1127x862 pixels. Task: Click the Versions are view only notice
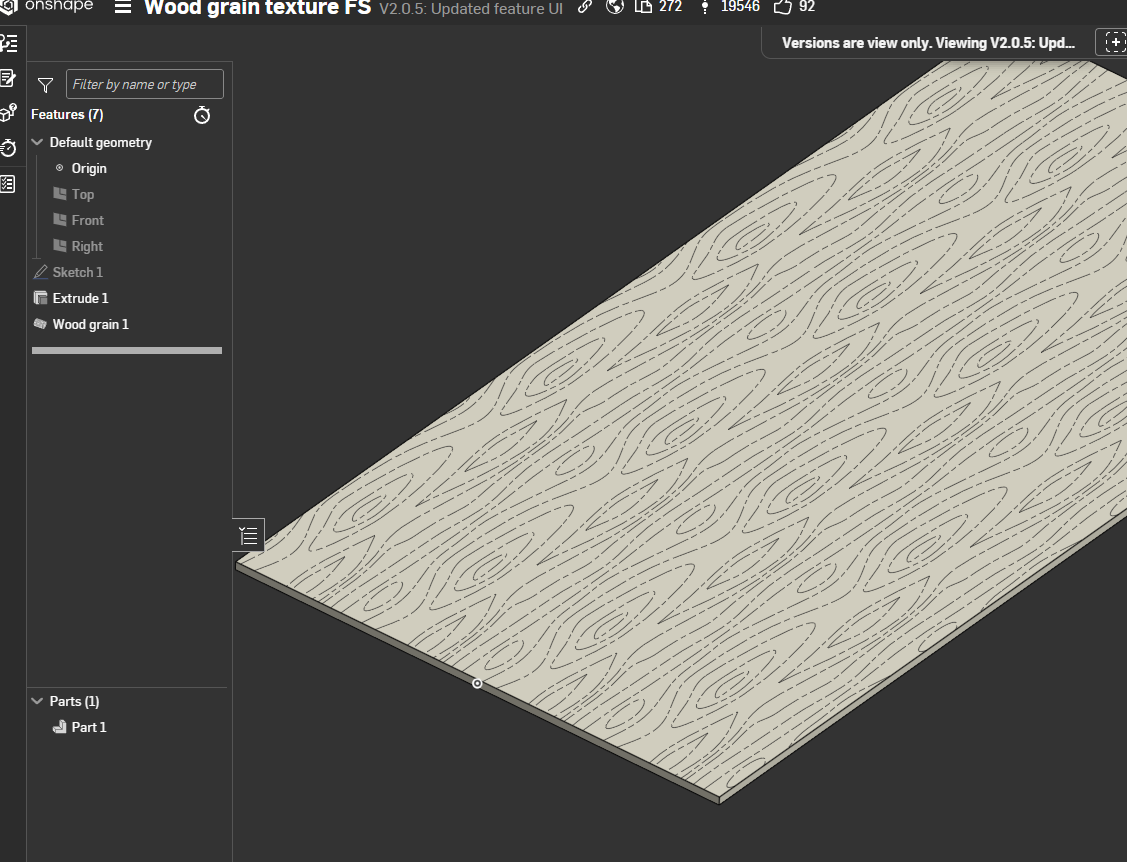click(x=928, y=43)
